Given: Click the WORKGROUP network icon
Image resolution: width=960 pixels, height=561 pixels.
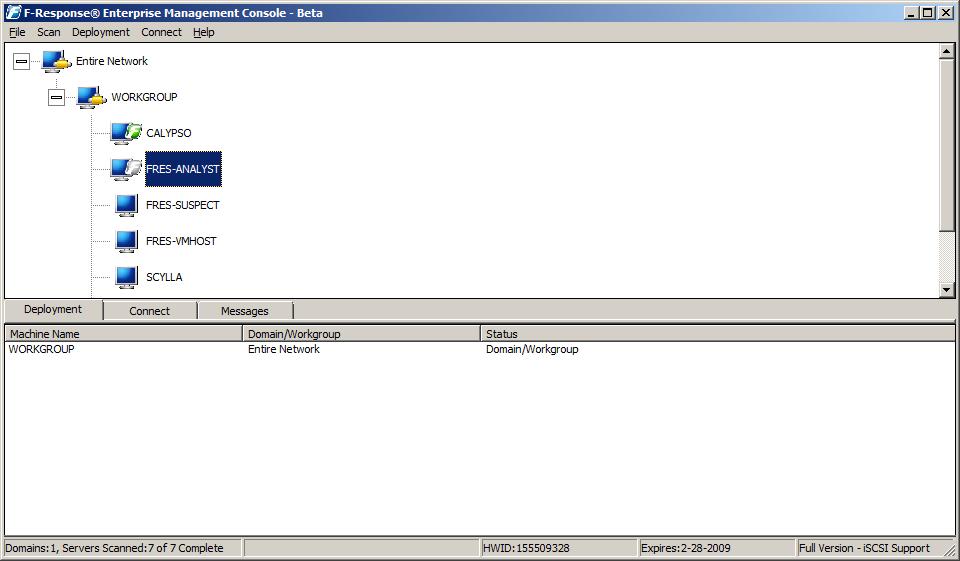Looking at the screenshot, I should point(91,97).
